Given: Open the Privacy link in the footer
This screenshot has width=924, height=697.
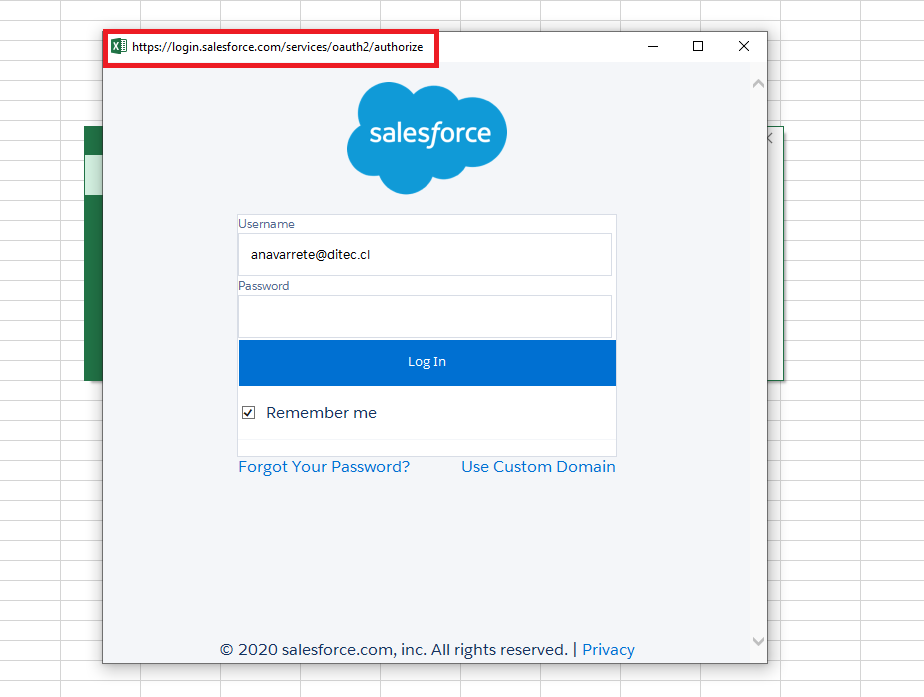Looking at the screenshot, I should (608, 649).
